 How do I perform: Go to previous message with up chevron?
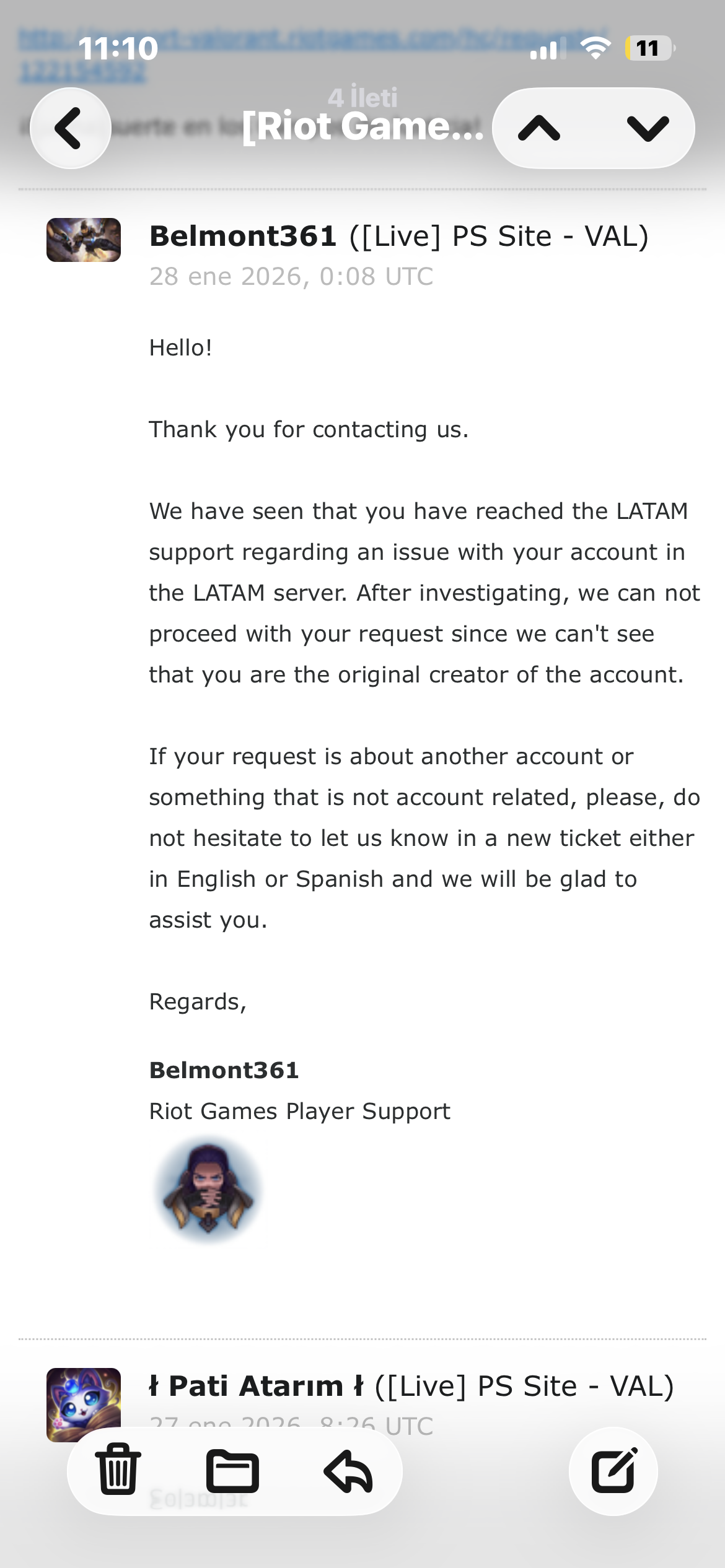point(539,128)
